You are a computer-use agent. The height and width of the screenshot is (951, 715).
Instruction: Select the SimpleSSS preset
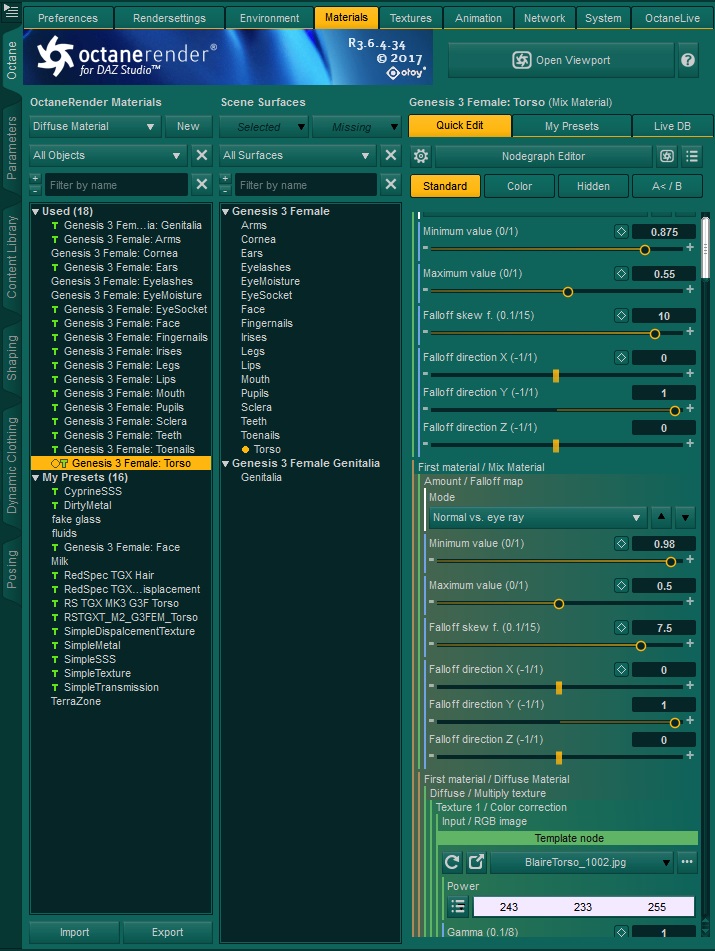click(x=90, y=659)
